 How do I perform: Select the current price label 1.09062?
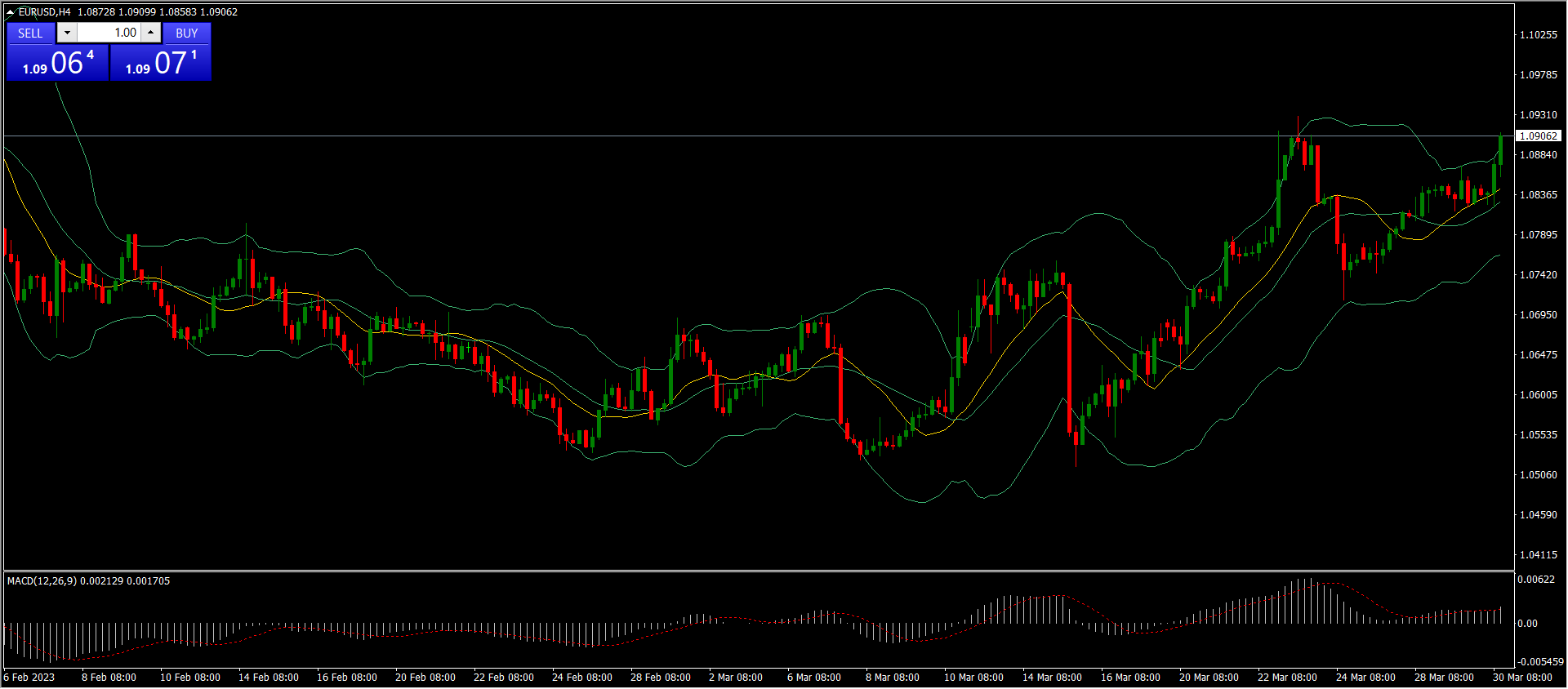pyautogui.click(x=1539, y=136)
